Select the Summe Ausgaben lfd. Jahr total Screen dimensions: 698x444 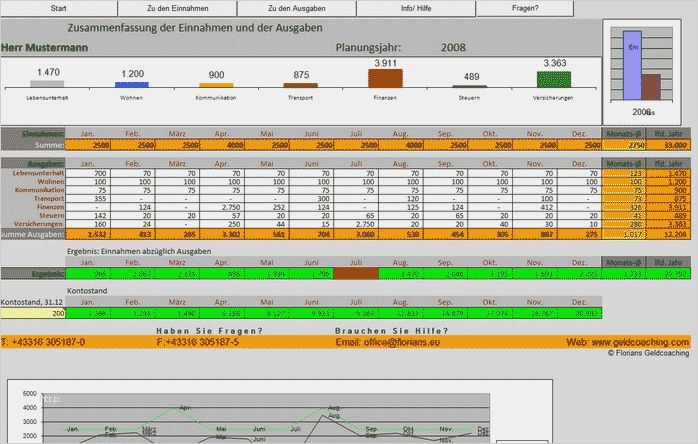pyautogui.click(x=669, y=234)
